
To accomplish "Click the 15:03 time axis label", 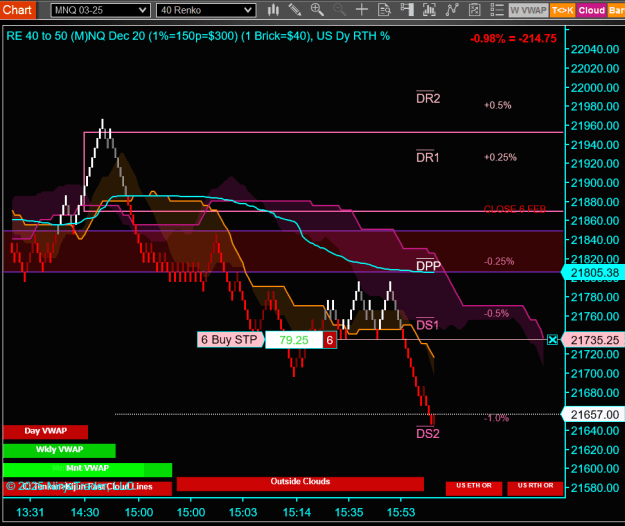I will 243,512.
